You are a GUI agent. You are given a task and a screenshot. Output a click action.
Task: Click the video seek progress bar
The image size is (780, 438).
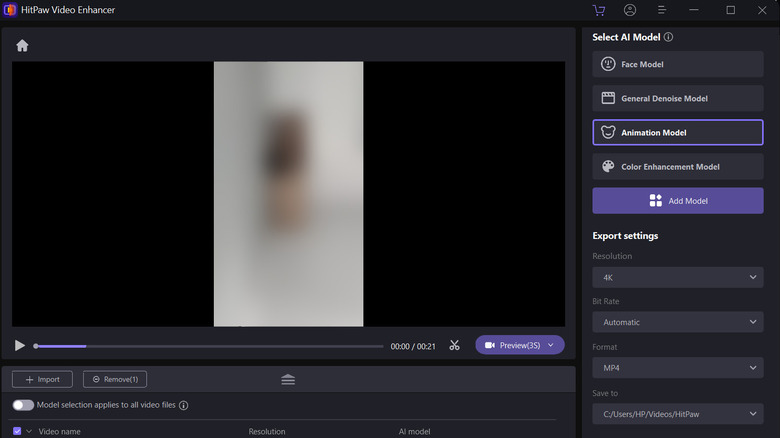coord(210,346)
